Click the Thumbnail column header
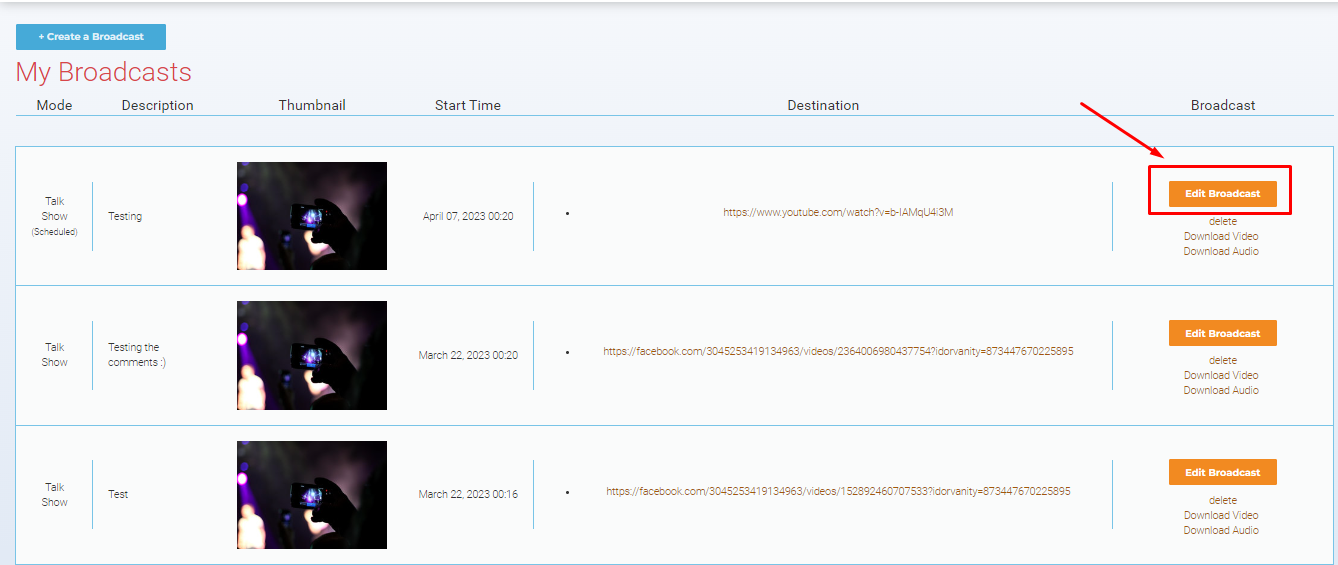Screen dimensions: 1338x565 click(312, 105)
